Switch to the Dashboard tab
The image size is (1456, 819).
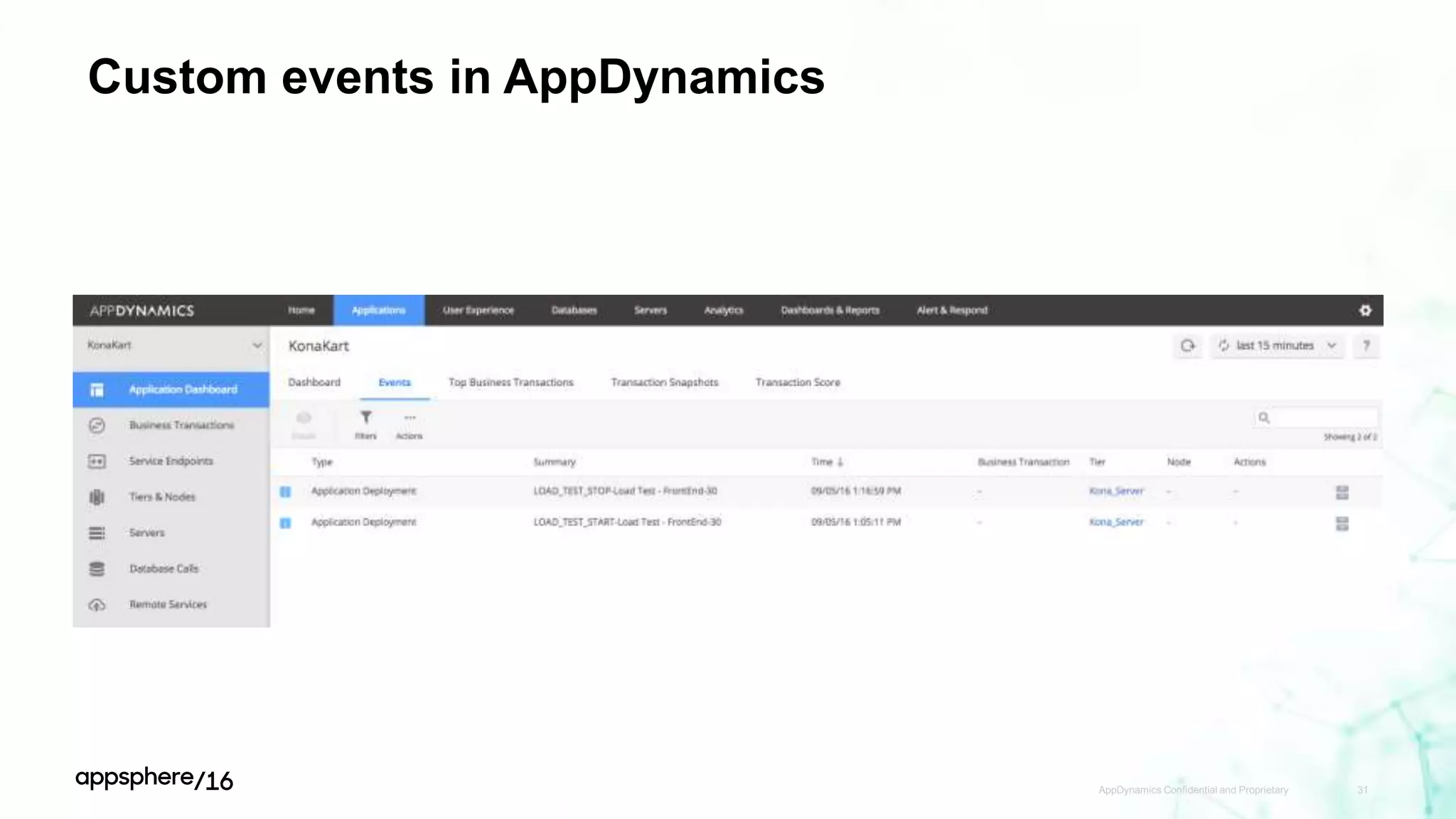point(314,382)
